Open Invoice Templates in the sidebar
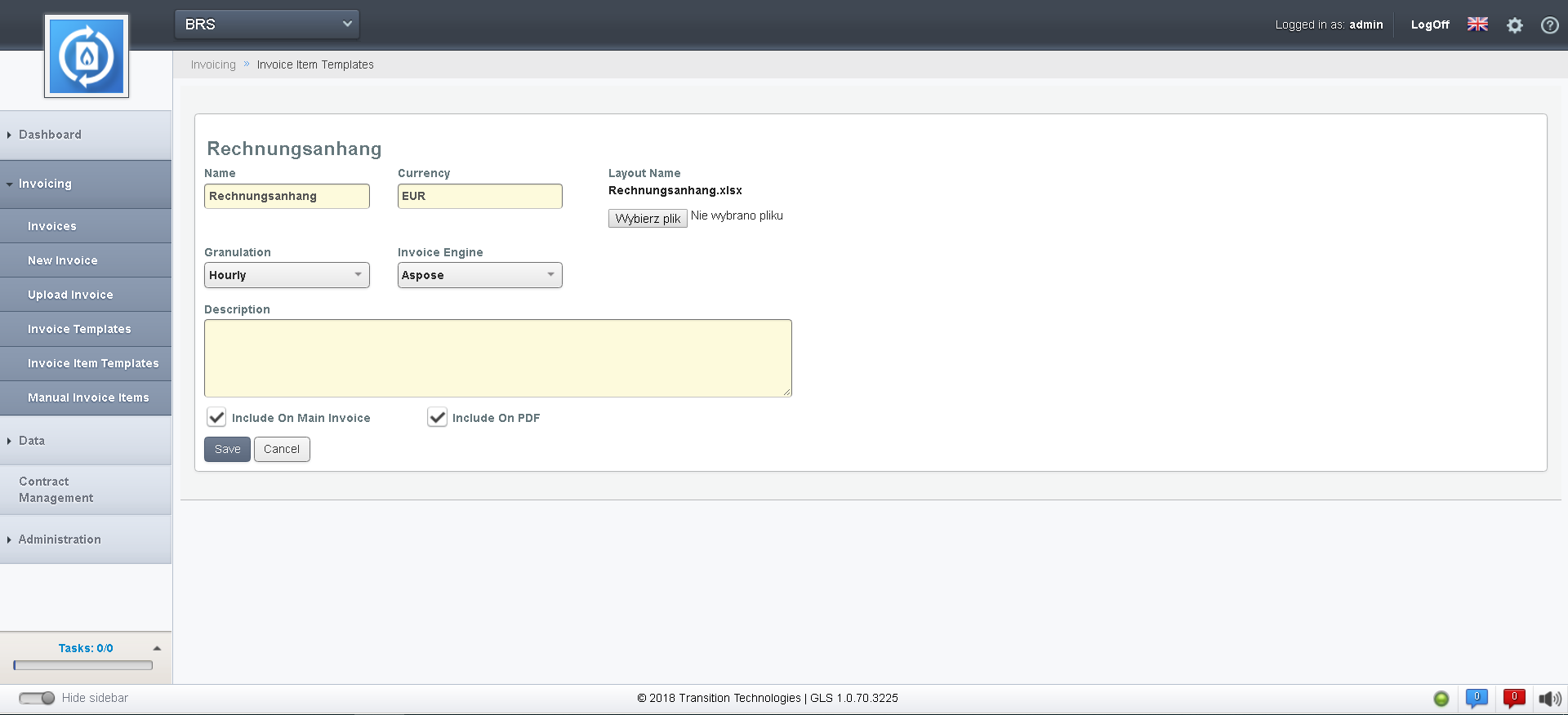 pyautogui.click(x=79, y=329)
